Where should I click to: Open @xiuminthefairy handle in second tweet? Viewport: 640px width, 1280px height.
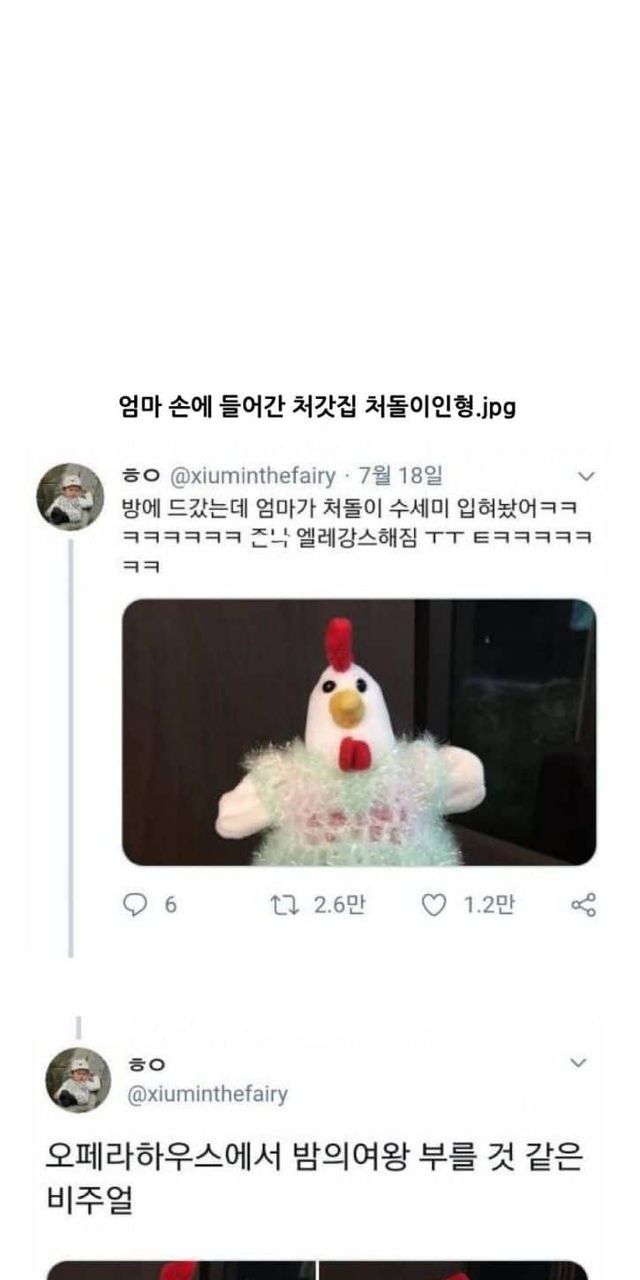tap(208, 1094)
